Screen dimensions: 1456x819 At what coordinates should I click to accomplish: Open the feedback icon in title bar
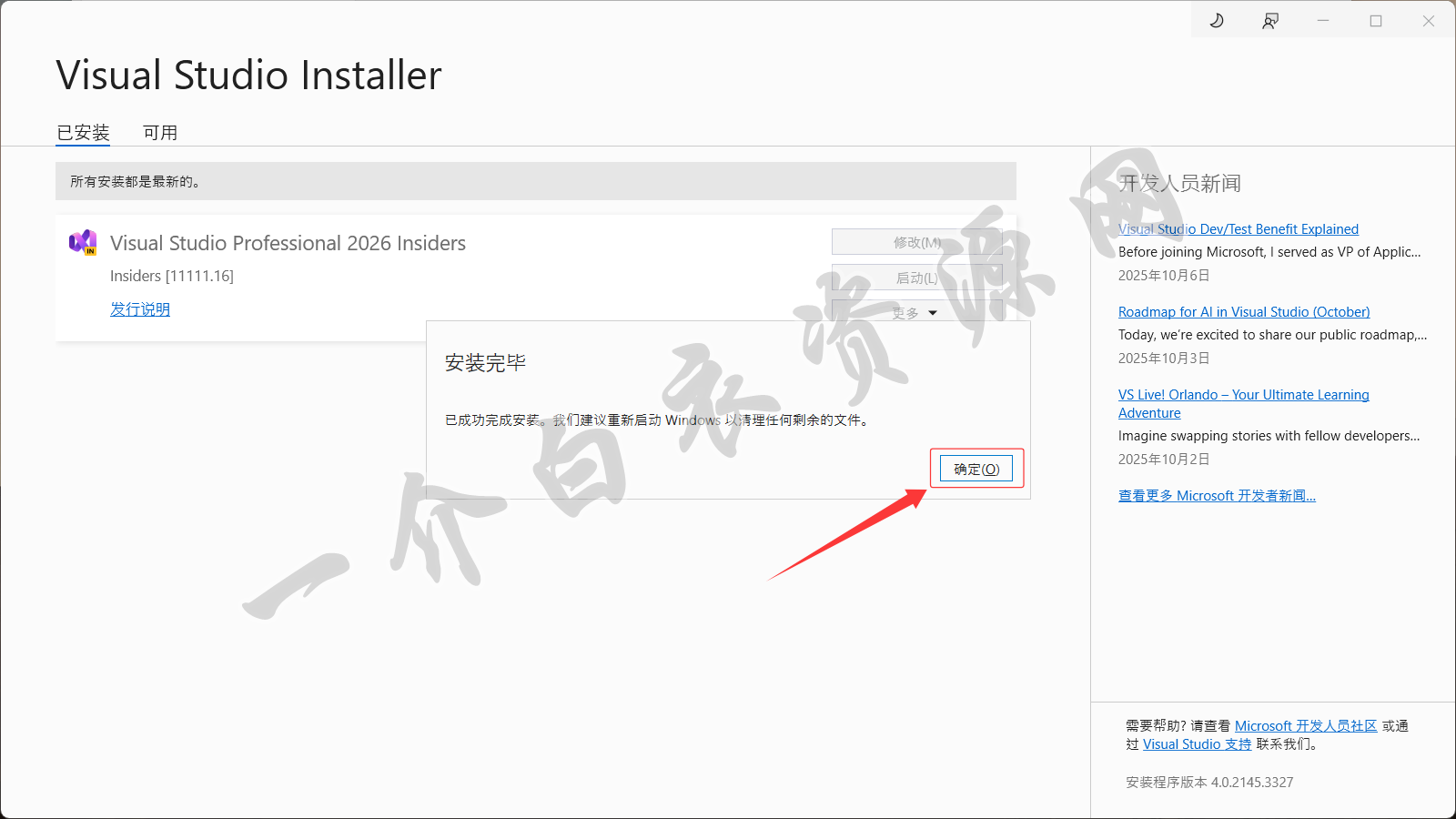click(1270, 20)
